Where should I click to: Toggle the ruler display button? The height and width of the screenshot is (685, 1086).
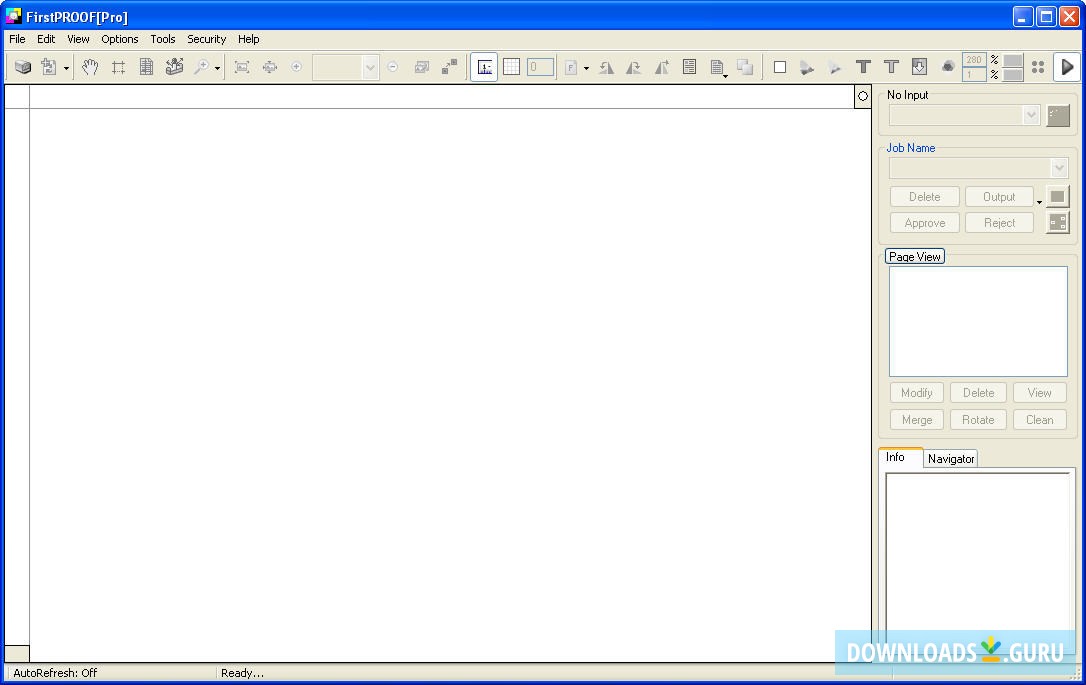484,67
